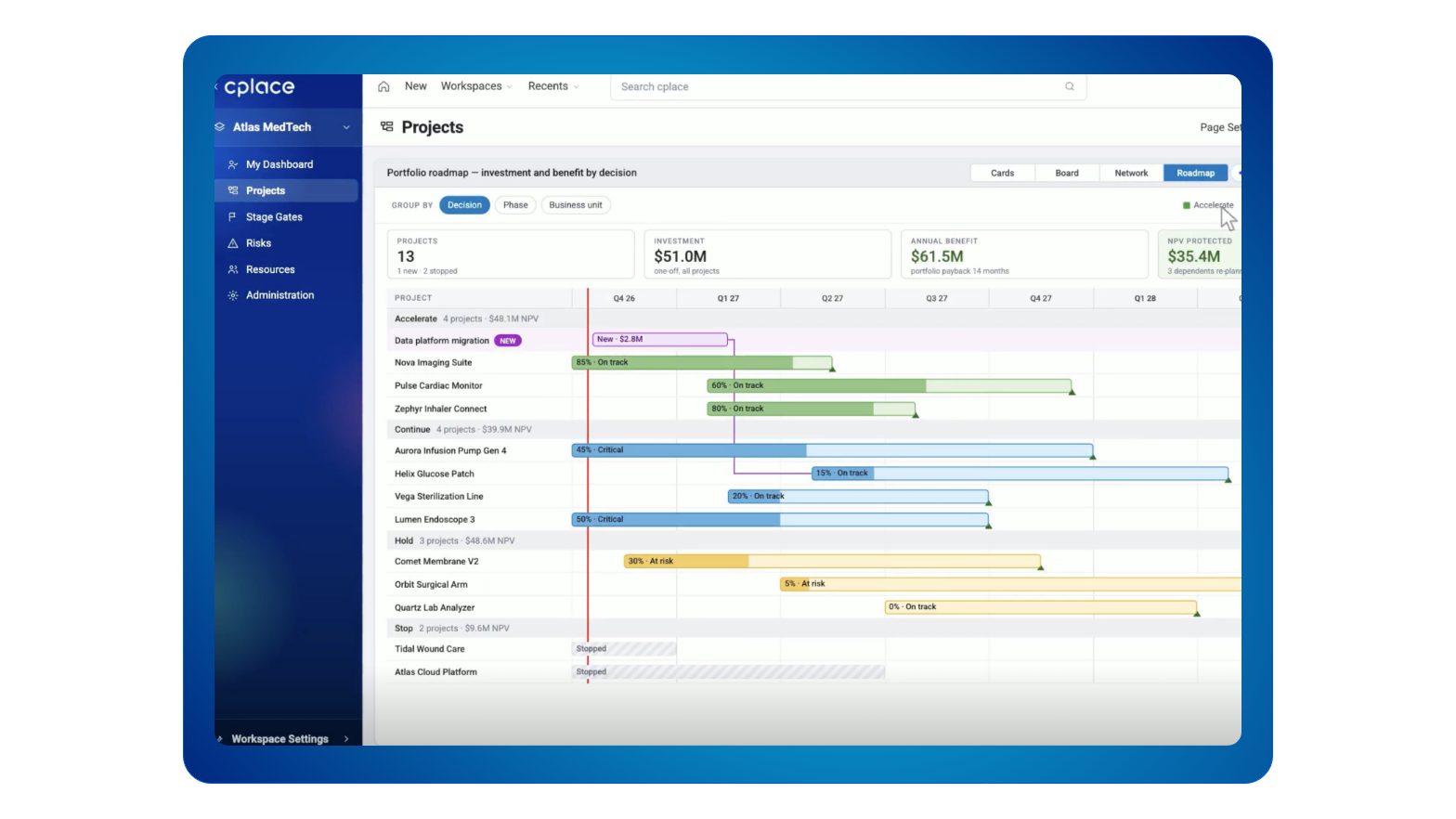Click the Atlas MedTech workspace icon
This screenshot has width=1456, height=819.
(220, 127)
